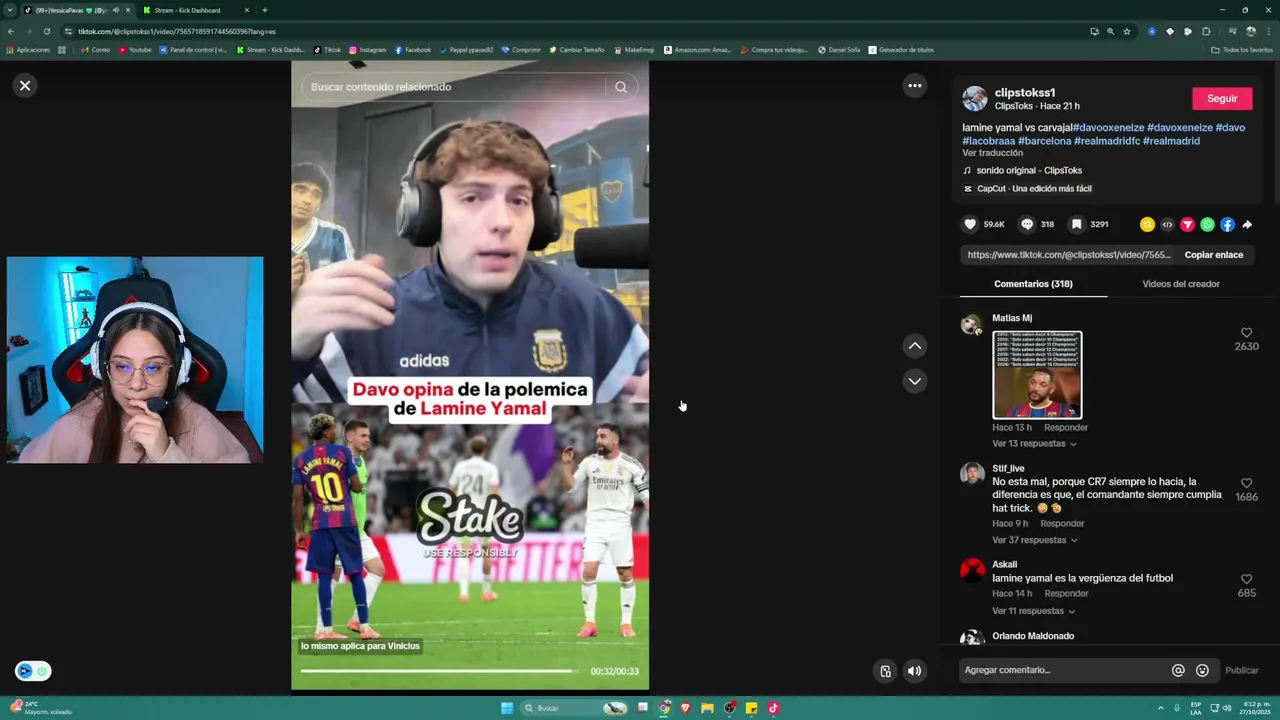Like Askali's comment
Image resolution: width=1280 pixels, height=720 pixels.
[x=1246, y=579]
